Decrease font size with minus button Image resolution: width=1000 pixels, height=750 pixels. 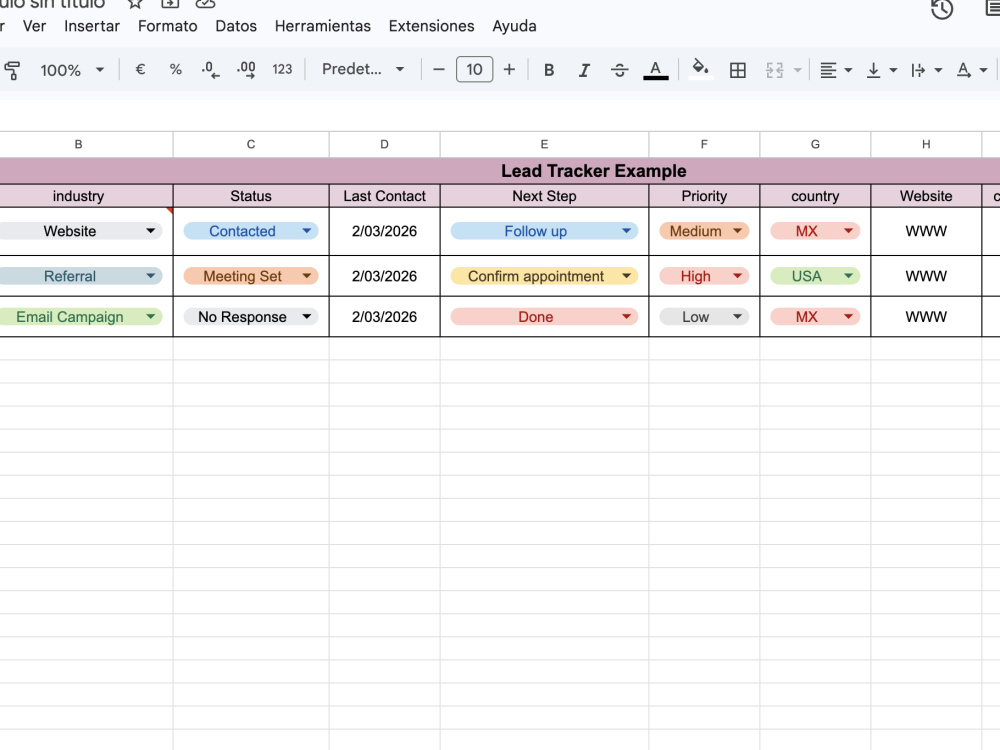coord(439,70)
